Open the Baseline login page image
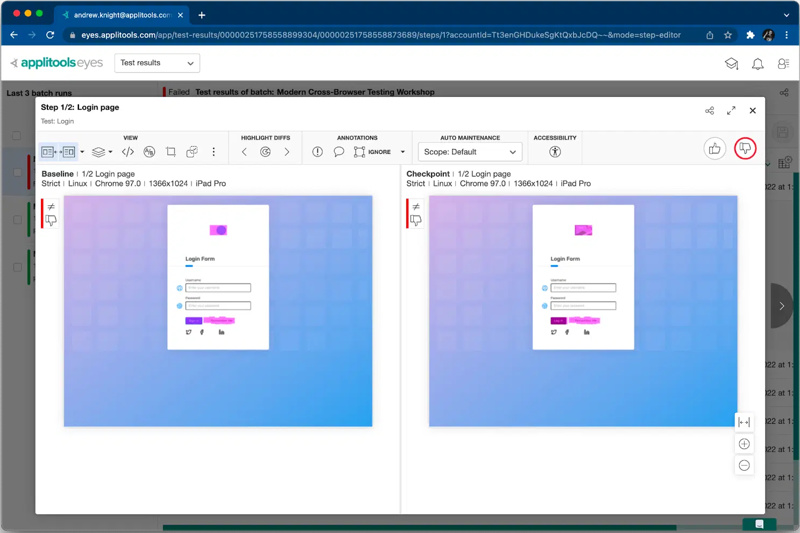This screenshot has width=800, height=533. coord(218,311)
